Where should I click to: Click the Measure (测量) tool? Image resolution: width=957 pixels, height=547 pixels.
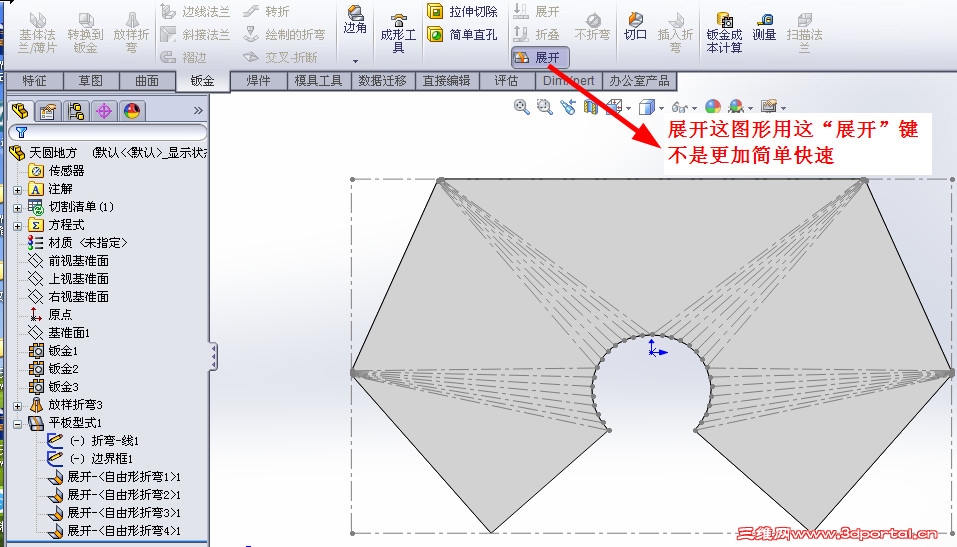pos(764,27)
